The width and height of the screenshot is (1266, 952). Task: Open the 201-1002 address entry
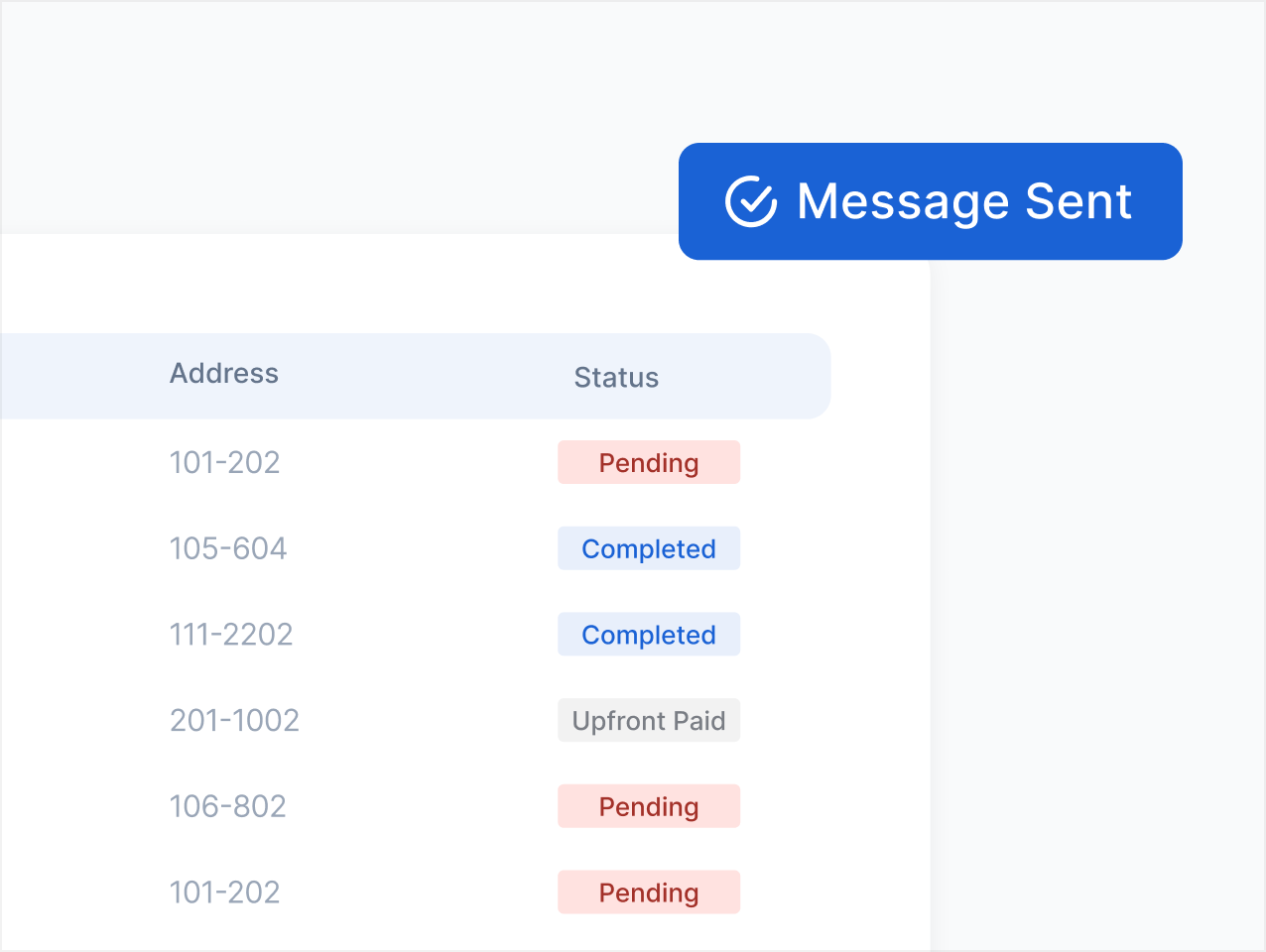(234, 720)
